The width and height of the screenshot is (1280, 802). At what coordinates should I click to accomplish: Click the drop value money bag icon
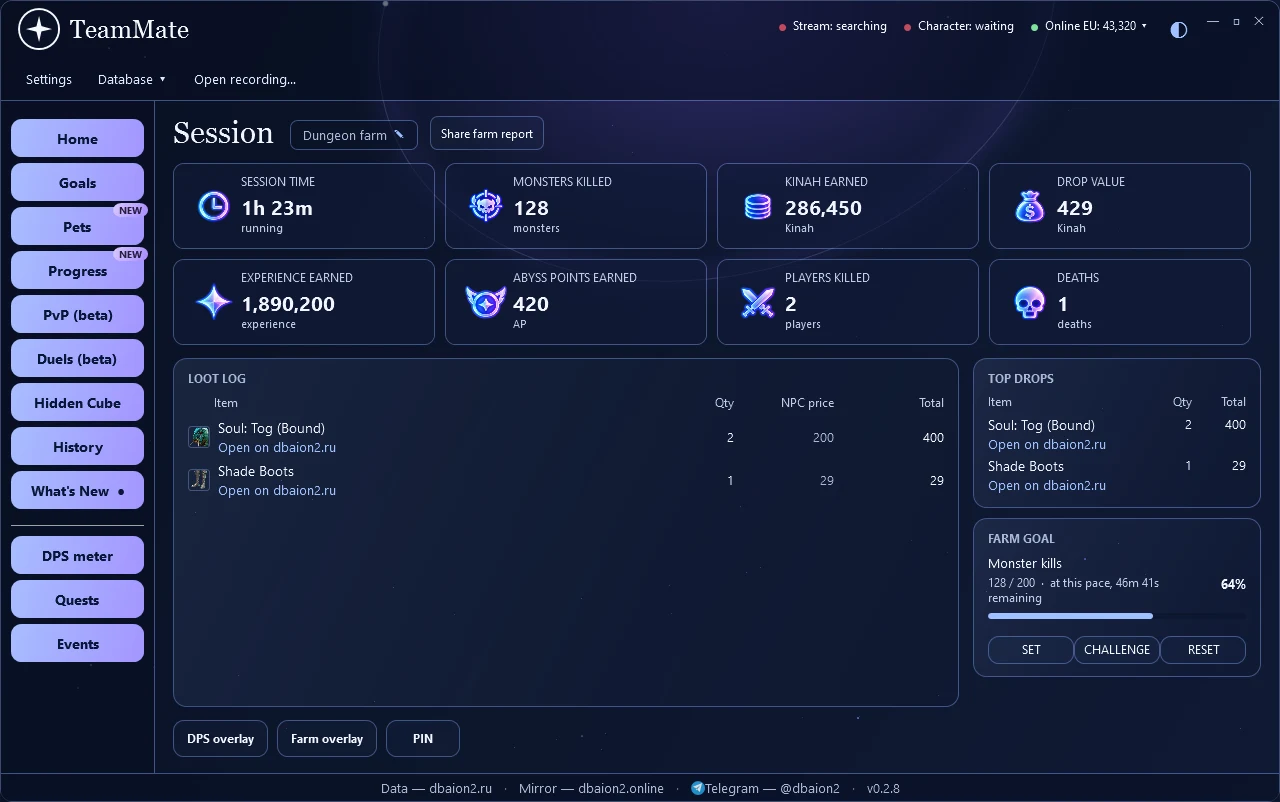tap(1029, 206)
